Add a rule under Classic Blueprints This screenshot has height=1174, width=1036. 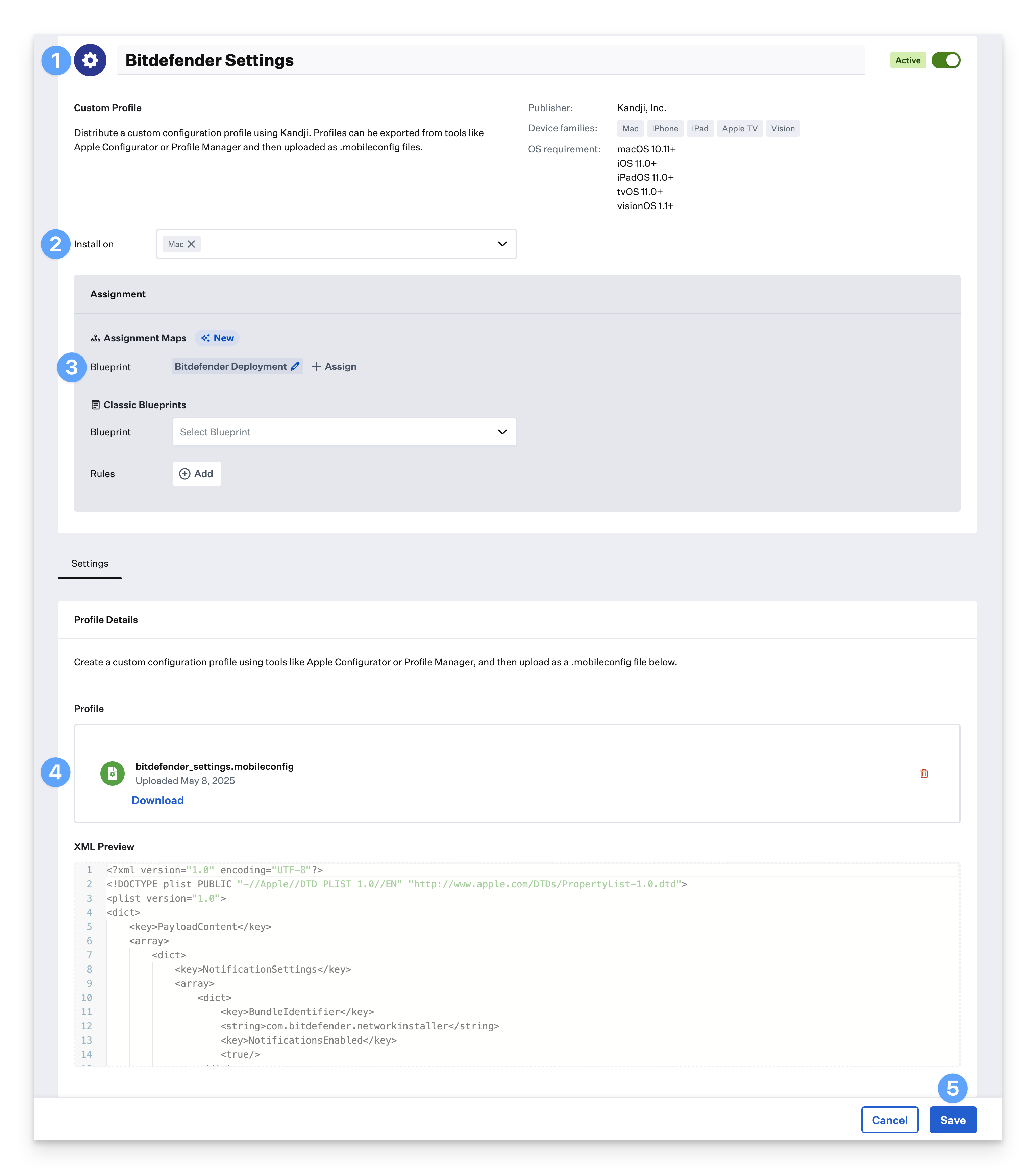(196, 473)
